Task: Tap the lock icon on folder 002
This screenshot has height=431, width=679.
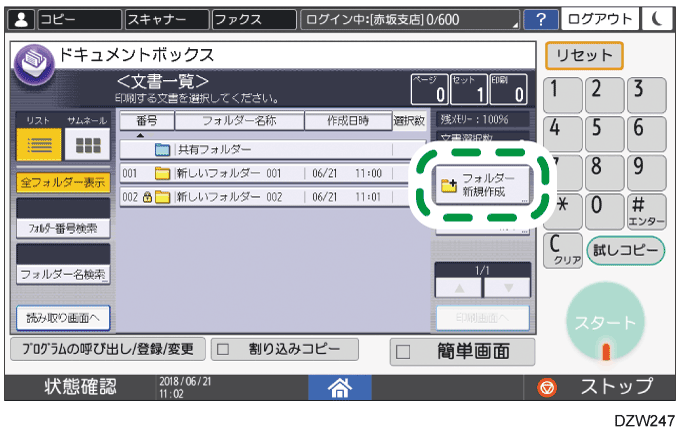Action: pos(147,198)
